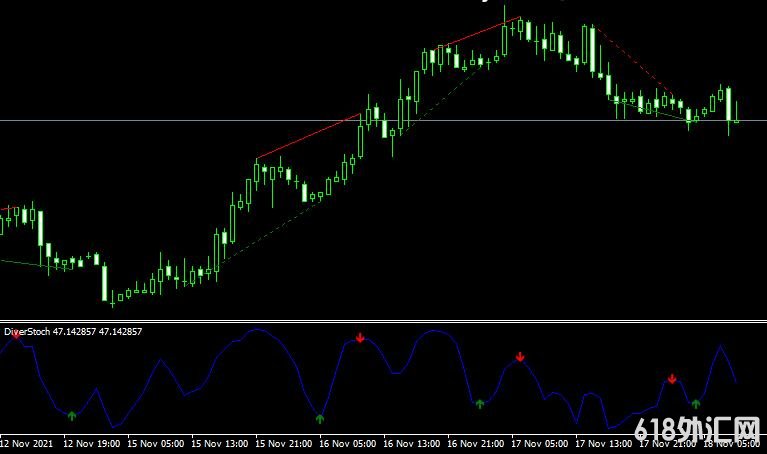Viewport: 767px width, 454px height.
Task: Click divider between price chart and indicator
Action: tap(383, 321)
